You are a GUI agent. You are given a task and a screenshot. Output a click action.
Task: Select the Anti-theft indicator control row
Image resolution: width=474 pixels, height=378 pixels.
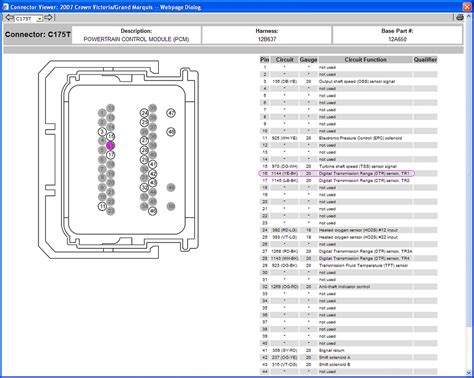coord(348,287)
